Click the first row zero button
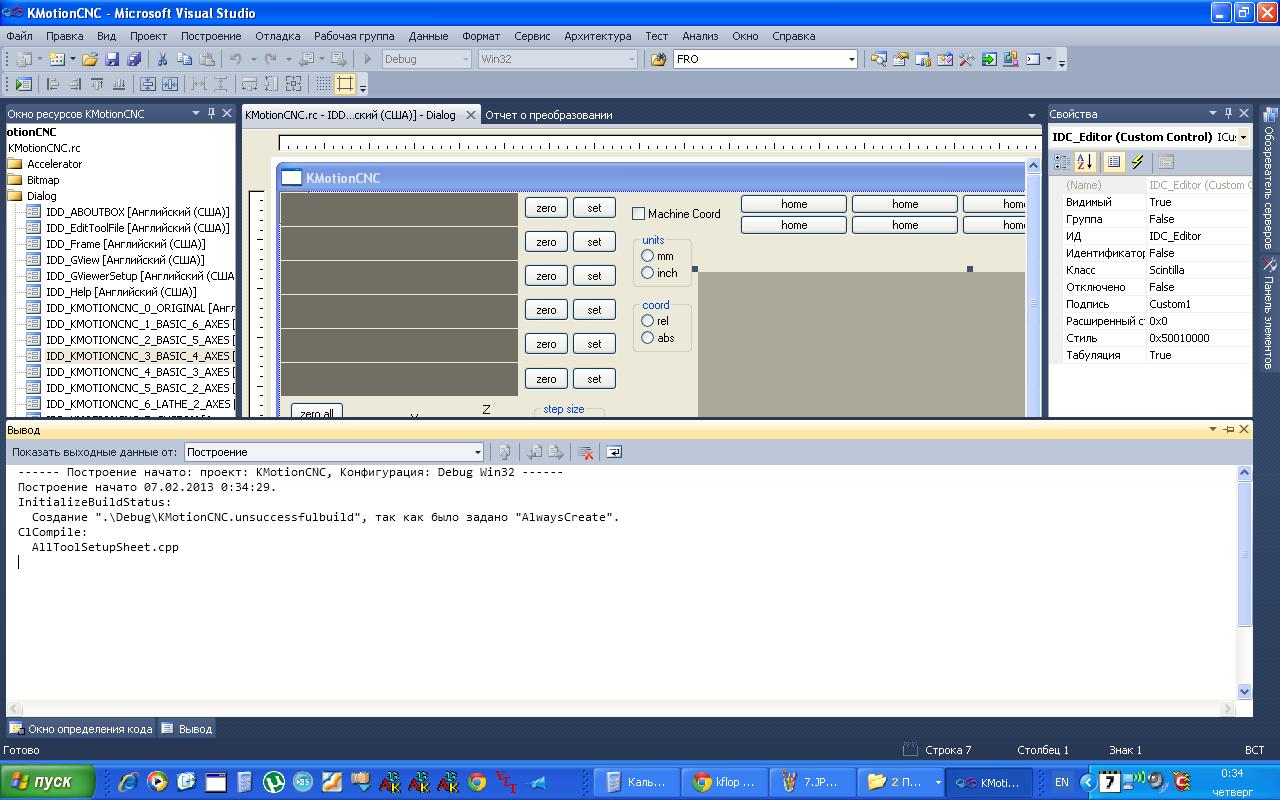The height and width of the screenshot is (800, 1280). click(546, 208)
